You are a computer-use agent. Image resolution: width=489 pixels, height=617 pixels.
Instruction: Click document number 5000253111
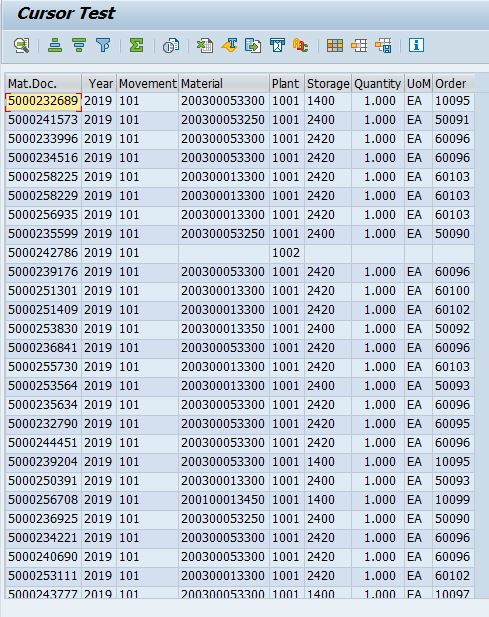43,576
